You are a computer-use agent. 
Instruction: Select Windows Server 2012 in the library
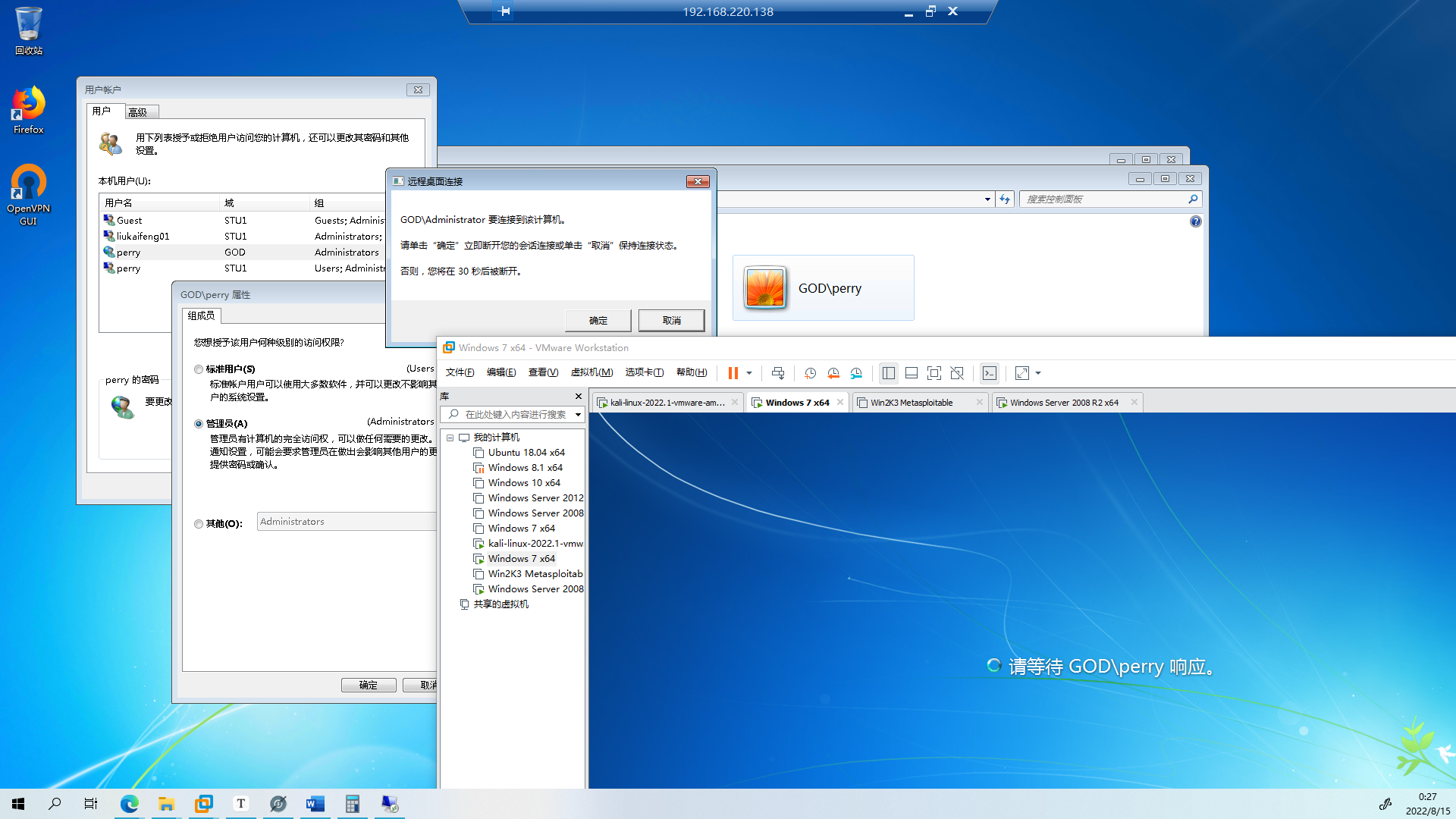pyautogui.click(x=529, y=498)
